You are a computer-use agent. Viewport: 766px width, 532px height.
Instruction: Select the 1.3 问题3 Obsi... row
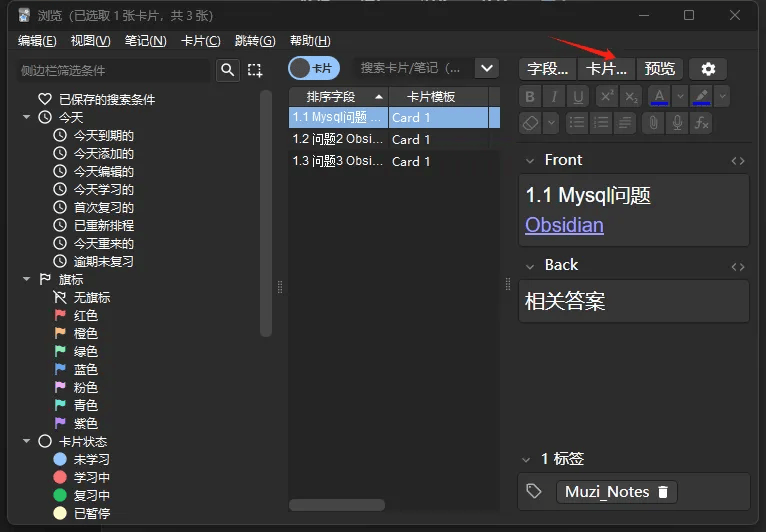pyautogui.click(x=394, y=161)
